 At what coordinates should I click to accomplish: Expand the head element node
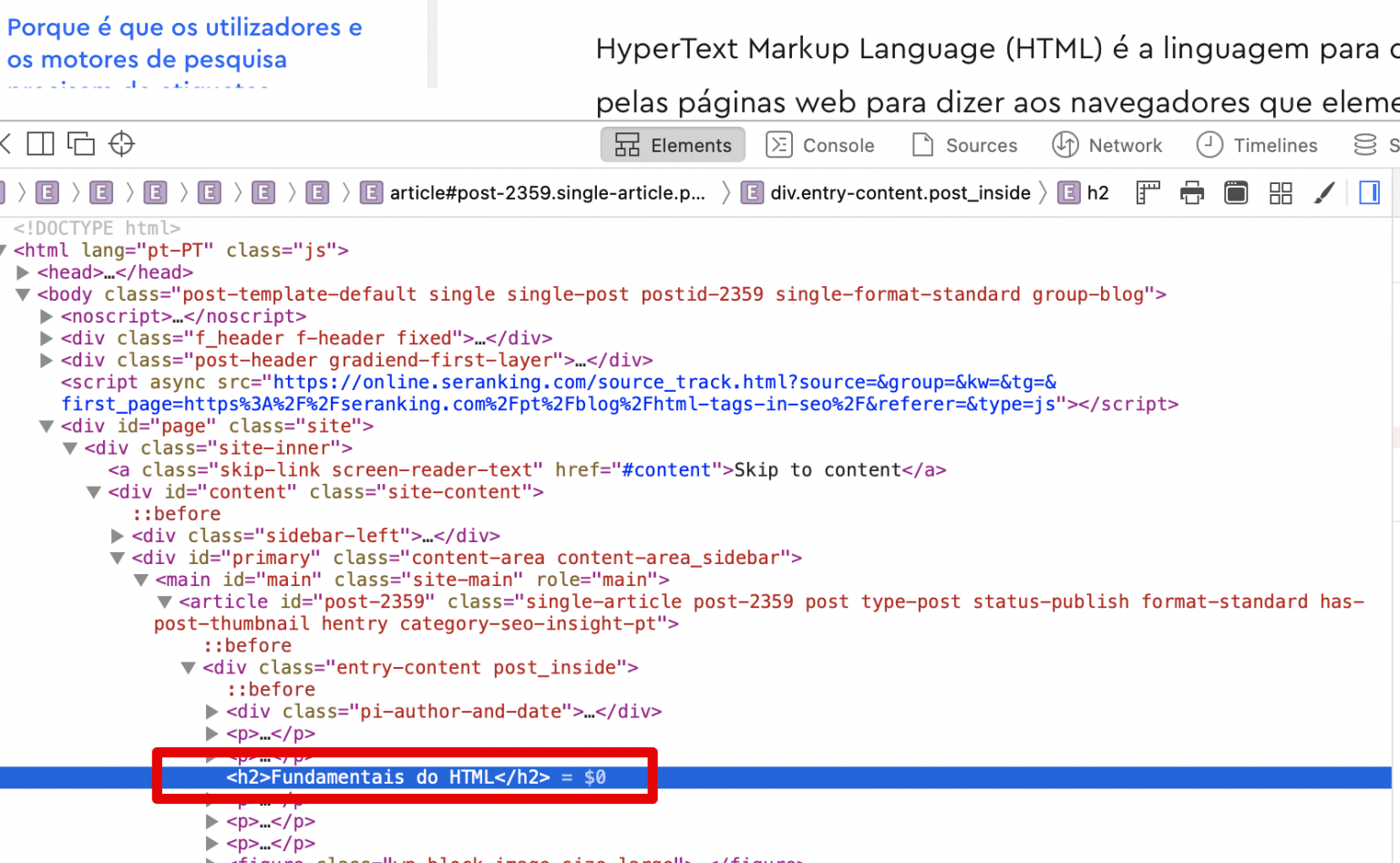(23, 272)
